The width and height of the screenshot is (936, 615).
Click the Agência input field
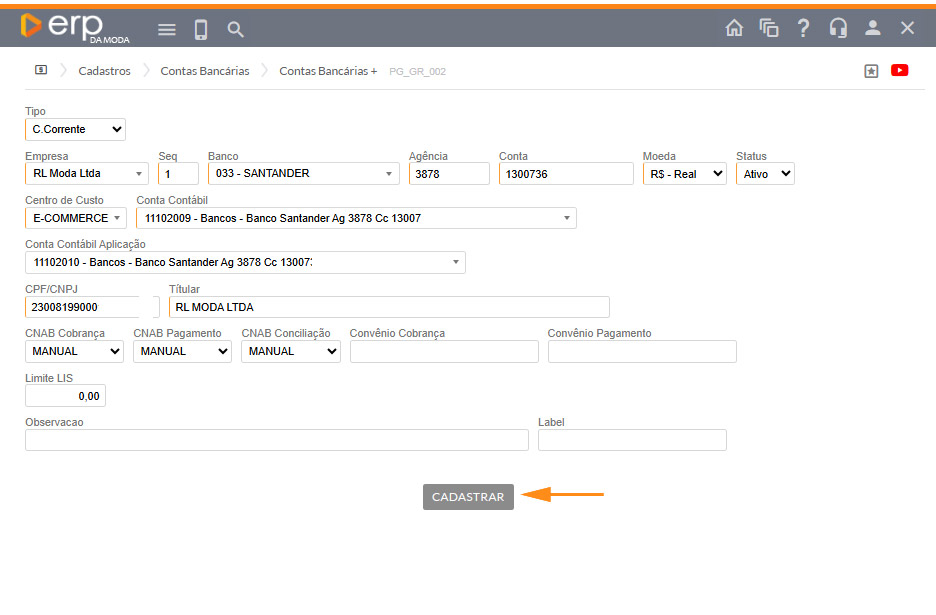tap(449, 174)
